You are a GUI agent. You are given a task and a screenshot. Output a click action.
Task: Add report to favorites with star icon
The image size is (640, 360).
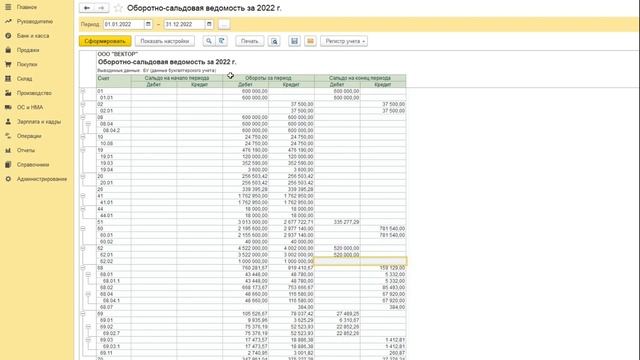(x=118, y=8)
